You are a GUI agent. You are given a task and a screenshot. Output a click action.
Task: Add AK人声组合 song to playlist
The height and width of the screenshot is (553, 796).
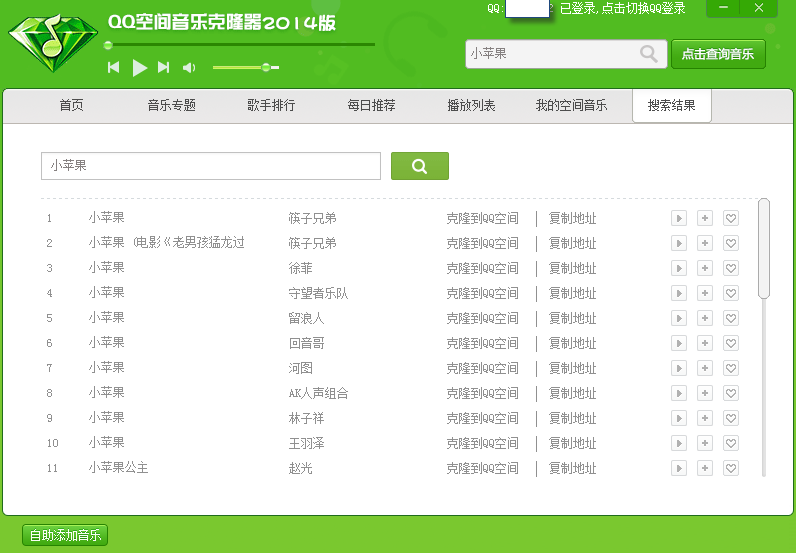[x=705, y=393]
